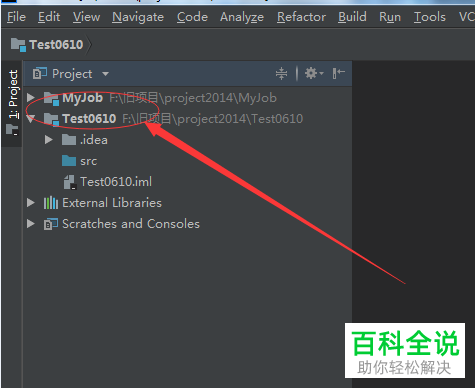
Task: Click the Scratches and Consoles icon
Action: click(x=51, y=224)
